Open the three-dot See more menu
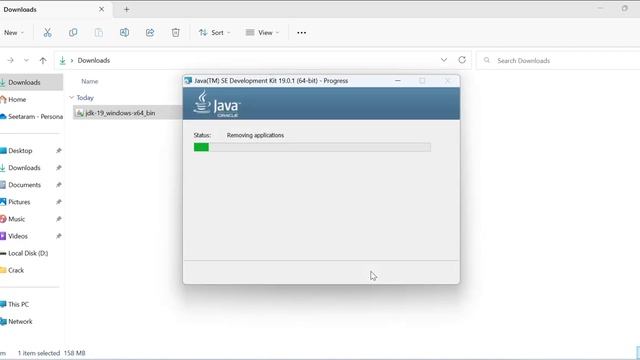The height and width of the screenshot is (360, 640). 302,33
